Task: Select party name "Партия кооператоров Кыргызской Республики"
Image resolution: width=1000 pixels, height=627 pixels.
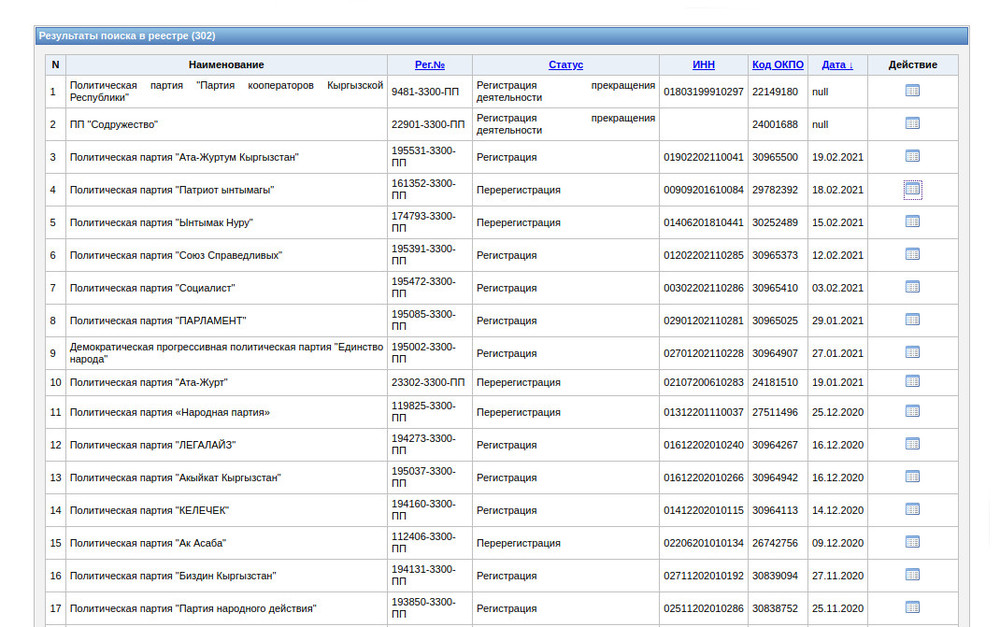Action: pos(226,91)
